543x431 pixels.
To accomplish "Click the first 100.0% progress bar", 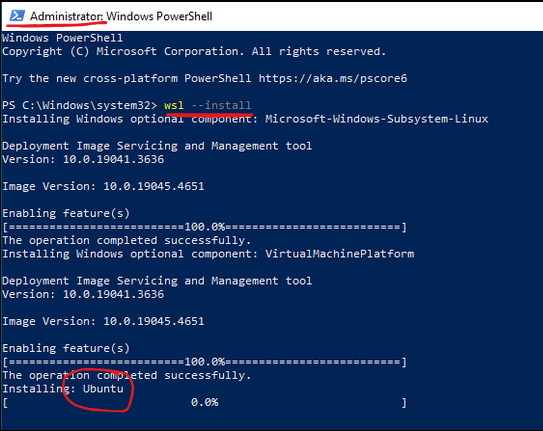I will pos(204,227).
